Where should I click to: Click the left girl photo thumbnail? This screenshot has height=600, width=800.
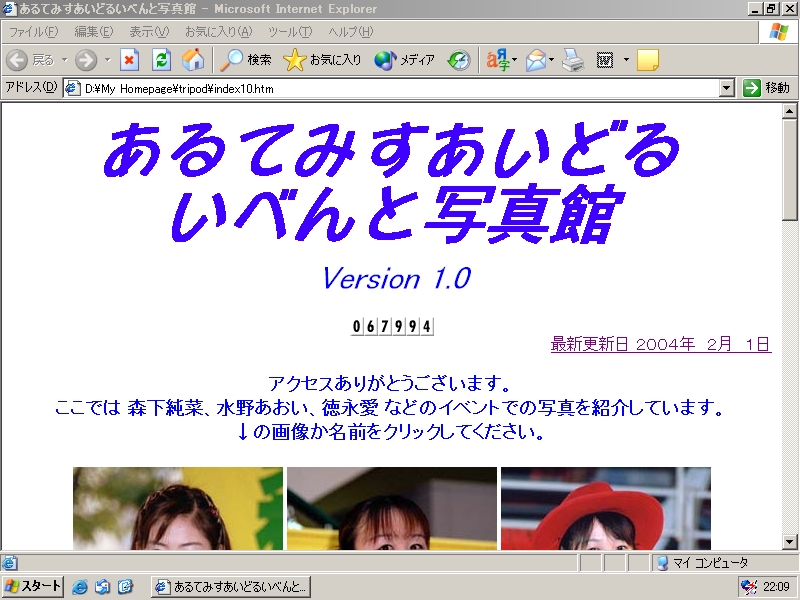pyautogui.click(x=178, y=509)
